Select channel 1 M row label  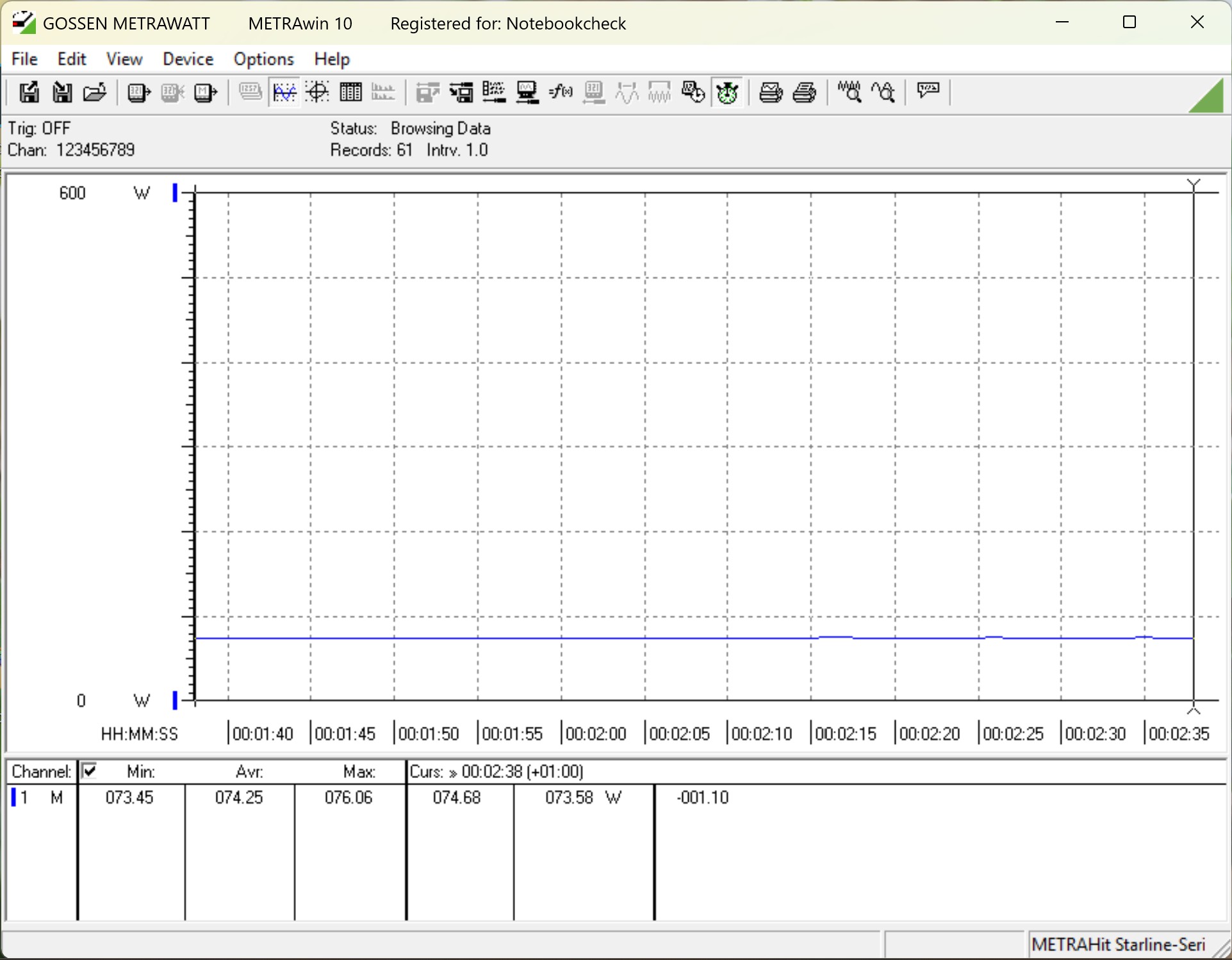(x=40, y=798)
